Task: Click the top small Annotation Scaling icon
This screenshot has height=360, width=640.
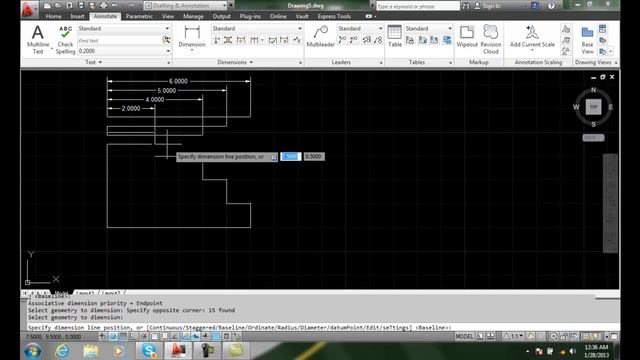Action: (x=566, y=29)
